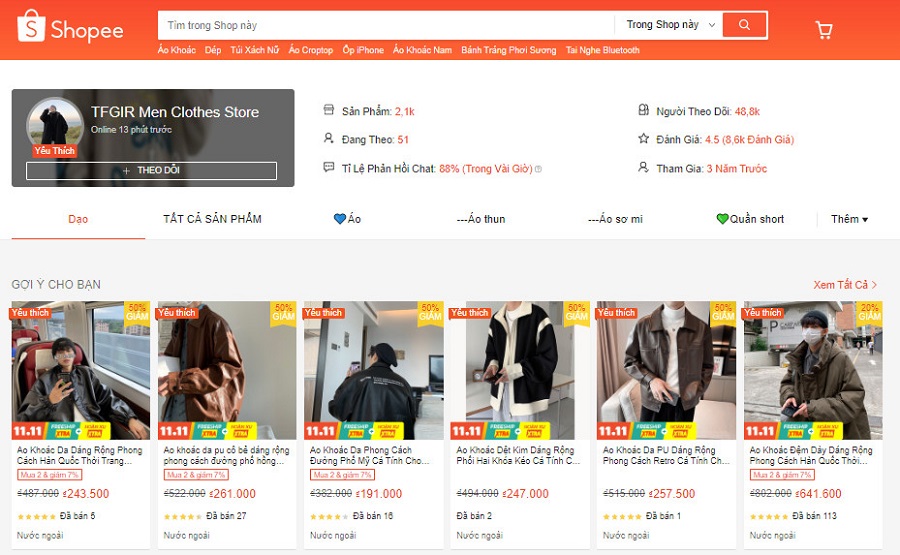Click the TFGIR shop avatar picture
The width and height of the screenshot is (900, 555).
[54, 125]
